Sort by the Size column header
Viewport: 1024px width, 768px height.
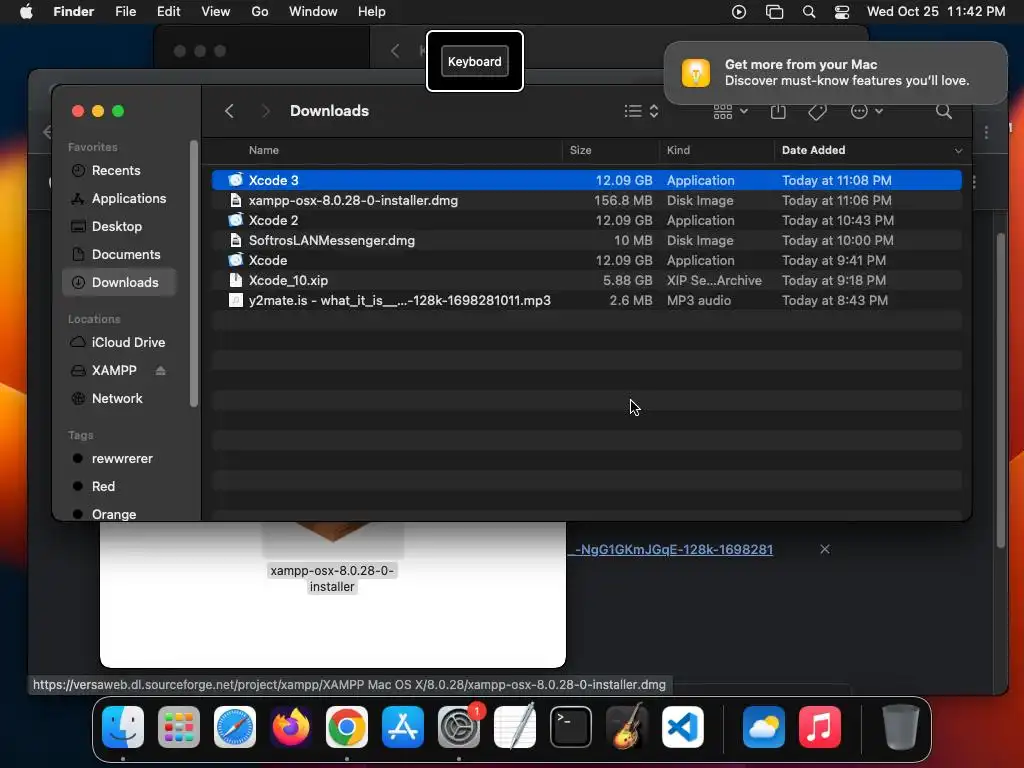[580, 150]
